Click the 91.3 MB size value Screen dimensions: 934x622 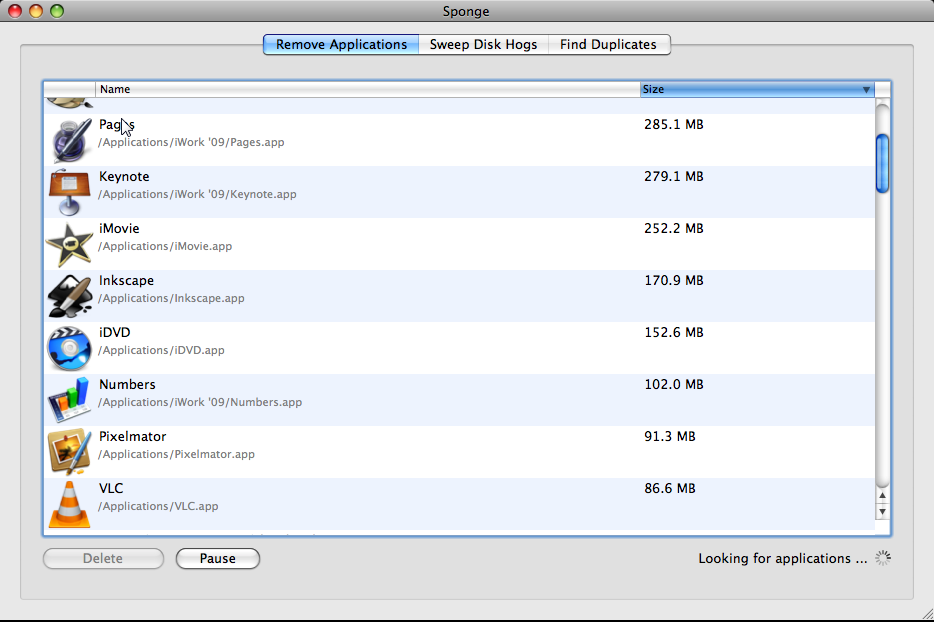pyautogui.click(x=670, y=436)
